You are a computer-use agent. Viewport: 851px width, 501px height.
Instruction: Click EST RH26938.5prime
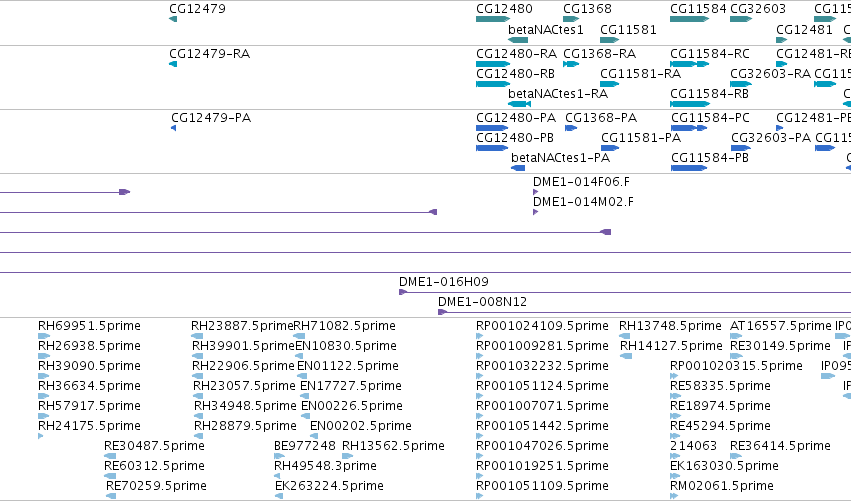coord(89,346)
